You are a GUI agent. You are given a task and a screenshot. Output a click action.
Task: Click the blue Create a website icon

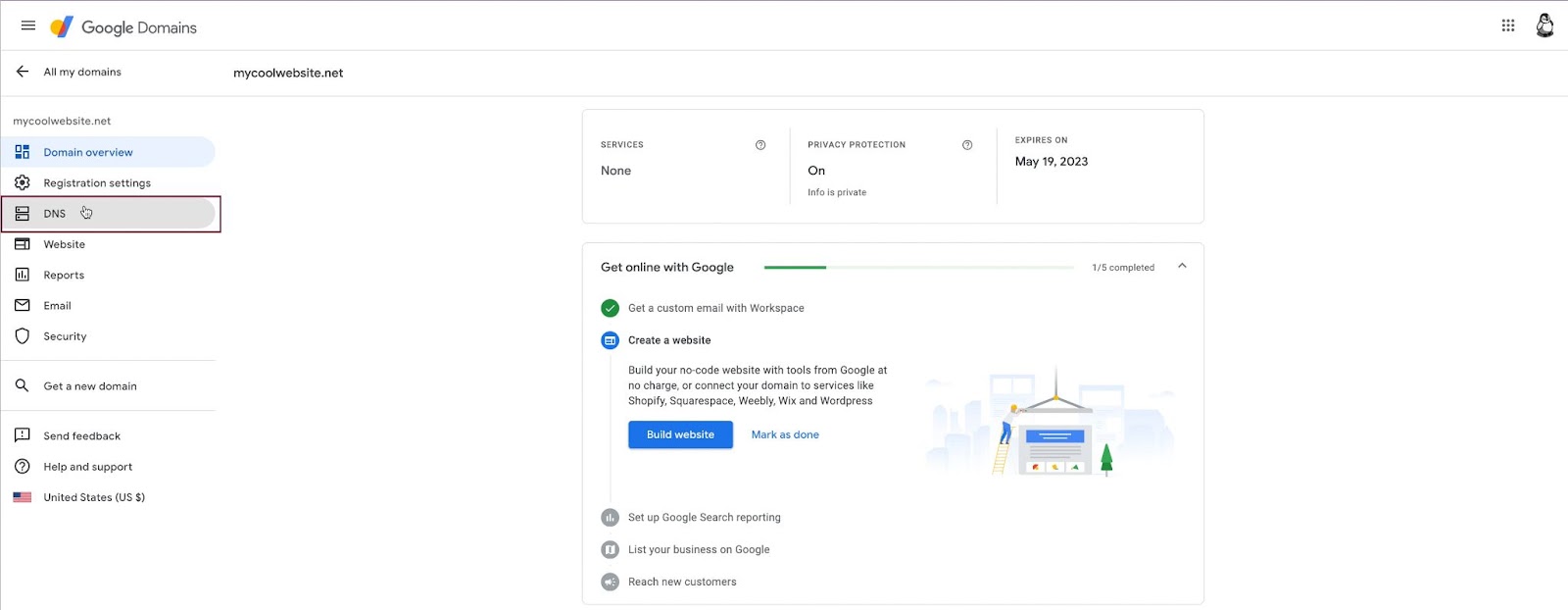pyautogui.click(x=610, y=340)
